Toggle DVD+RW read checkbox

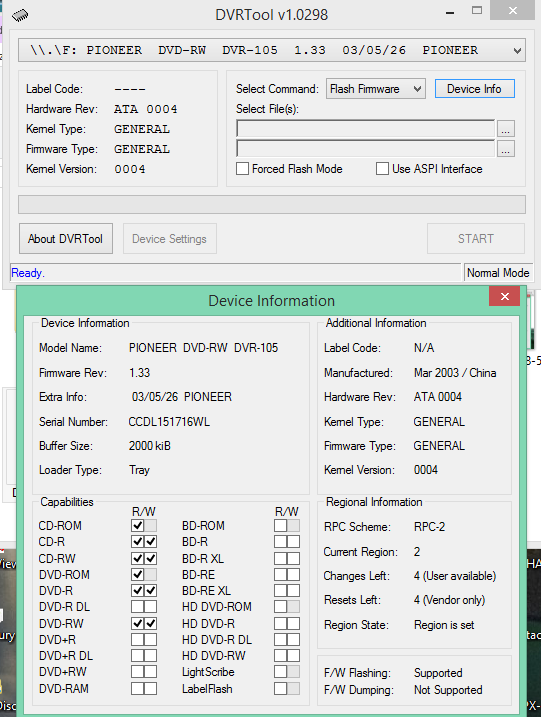pyautogui.click(x=138, y=672)
